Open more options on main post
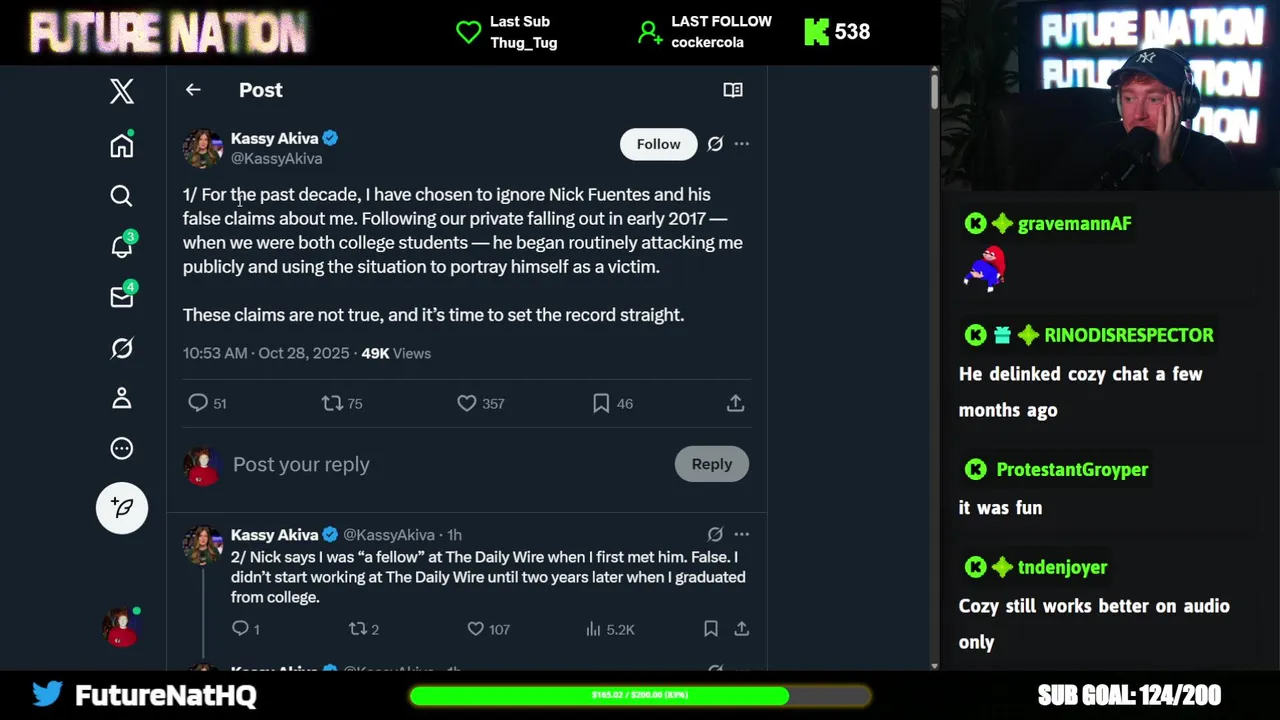This screenshot has height=720, width=1280. pos(741,144)
